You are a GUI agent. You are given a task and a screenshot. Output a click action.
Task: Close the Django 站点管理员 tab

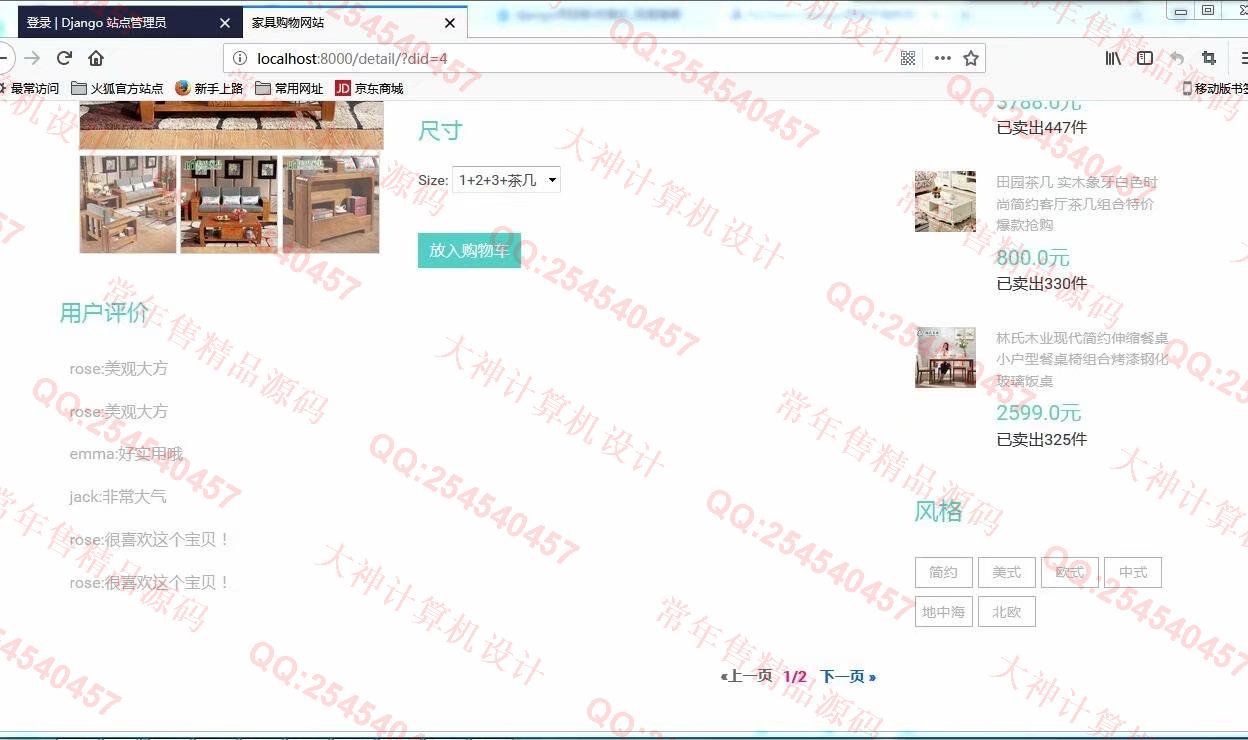pyautogui.click(x=224, y=23)
